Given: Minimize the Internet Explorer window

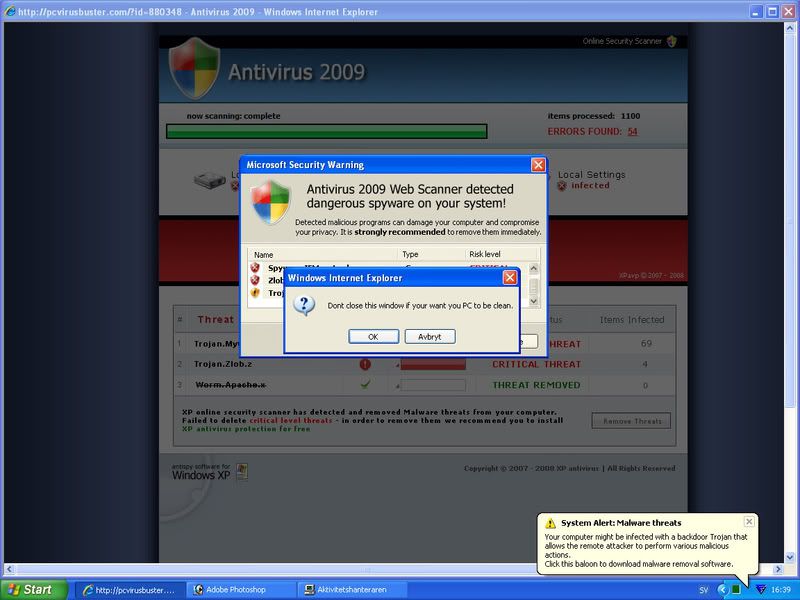Looking at the screenshot, I should coord(756,11).
